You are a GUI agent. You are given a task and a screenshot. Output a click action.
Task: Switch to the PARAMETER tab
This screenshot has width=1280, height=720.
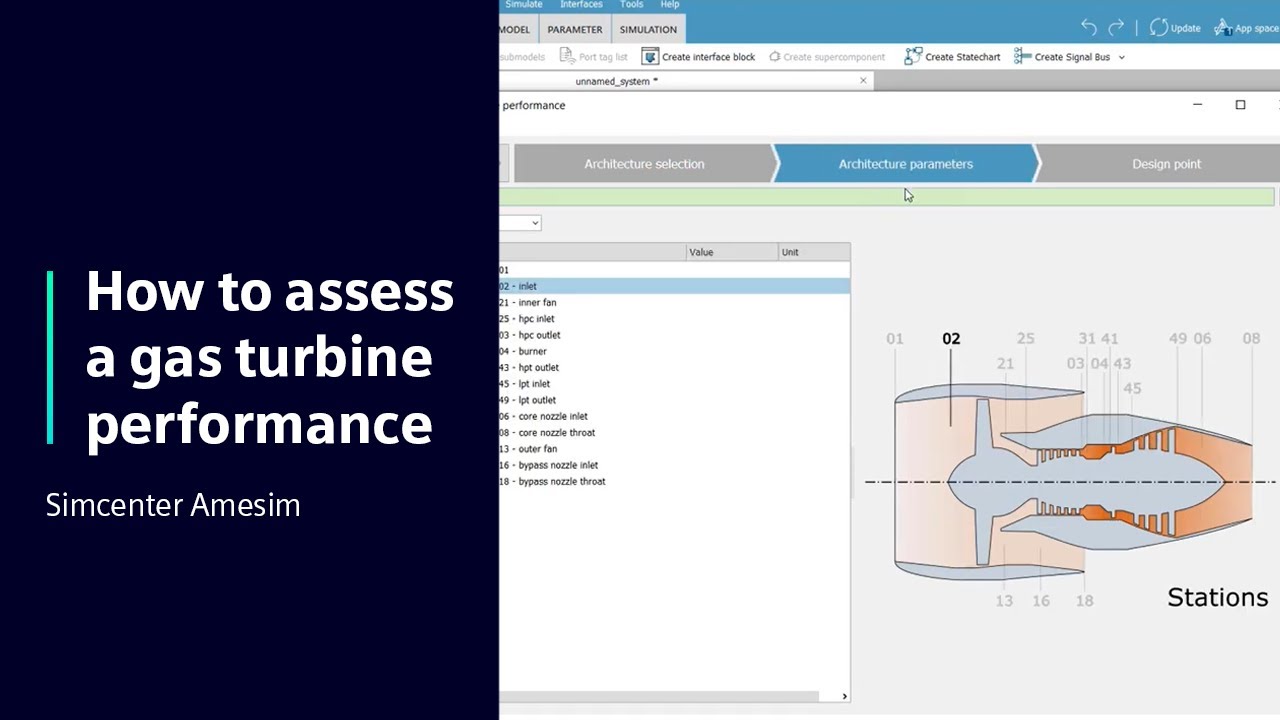(575, 29)
